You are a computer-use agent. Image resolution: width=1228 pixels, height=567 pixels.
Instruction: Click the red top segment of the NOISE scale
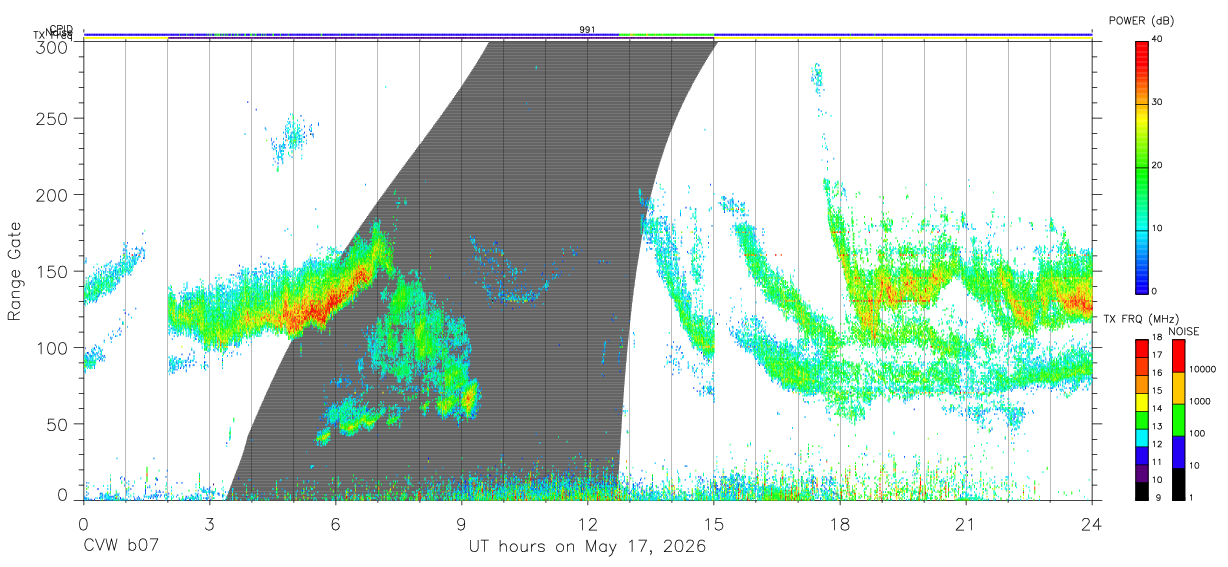(x=1178, y=356)
